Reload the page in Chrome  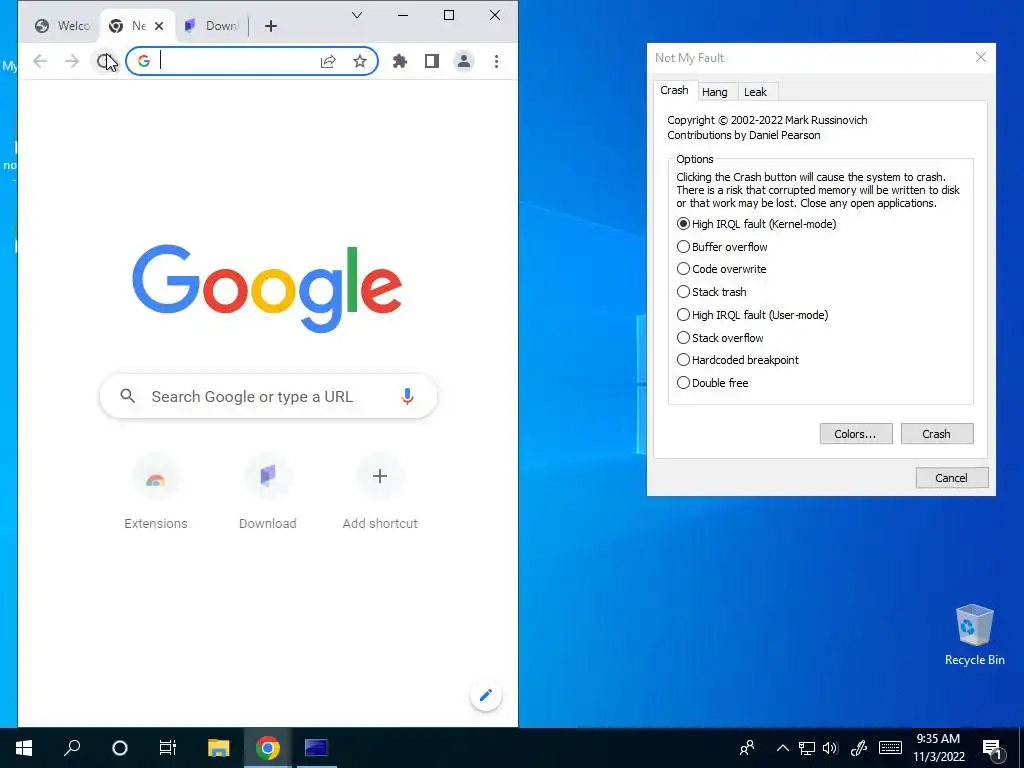[x=103, y=61]
